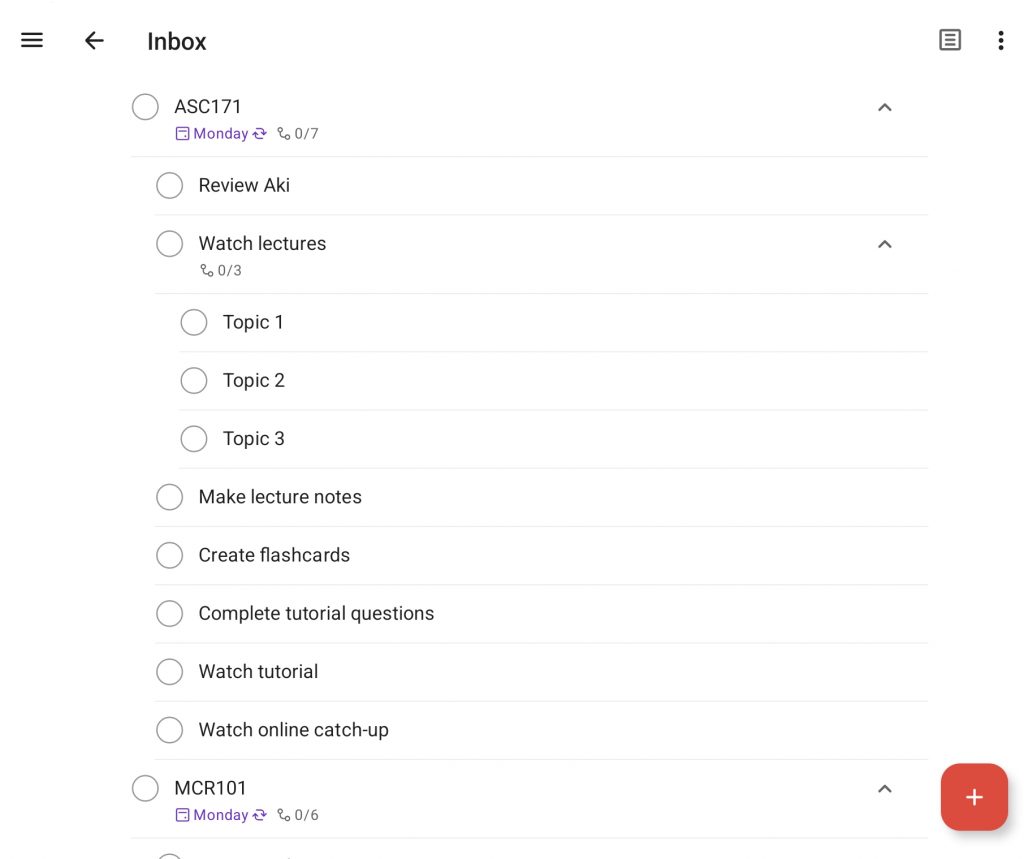
Task: Mark ASC171 task as complete
Action: click(145, 107)
